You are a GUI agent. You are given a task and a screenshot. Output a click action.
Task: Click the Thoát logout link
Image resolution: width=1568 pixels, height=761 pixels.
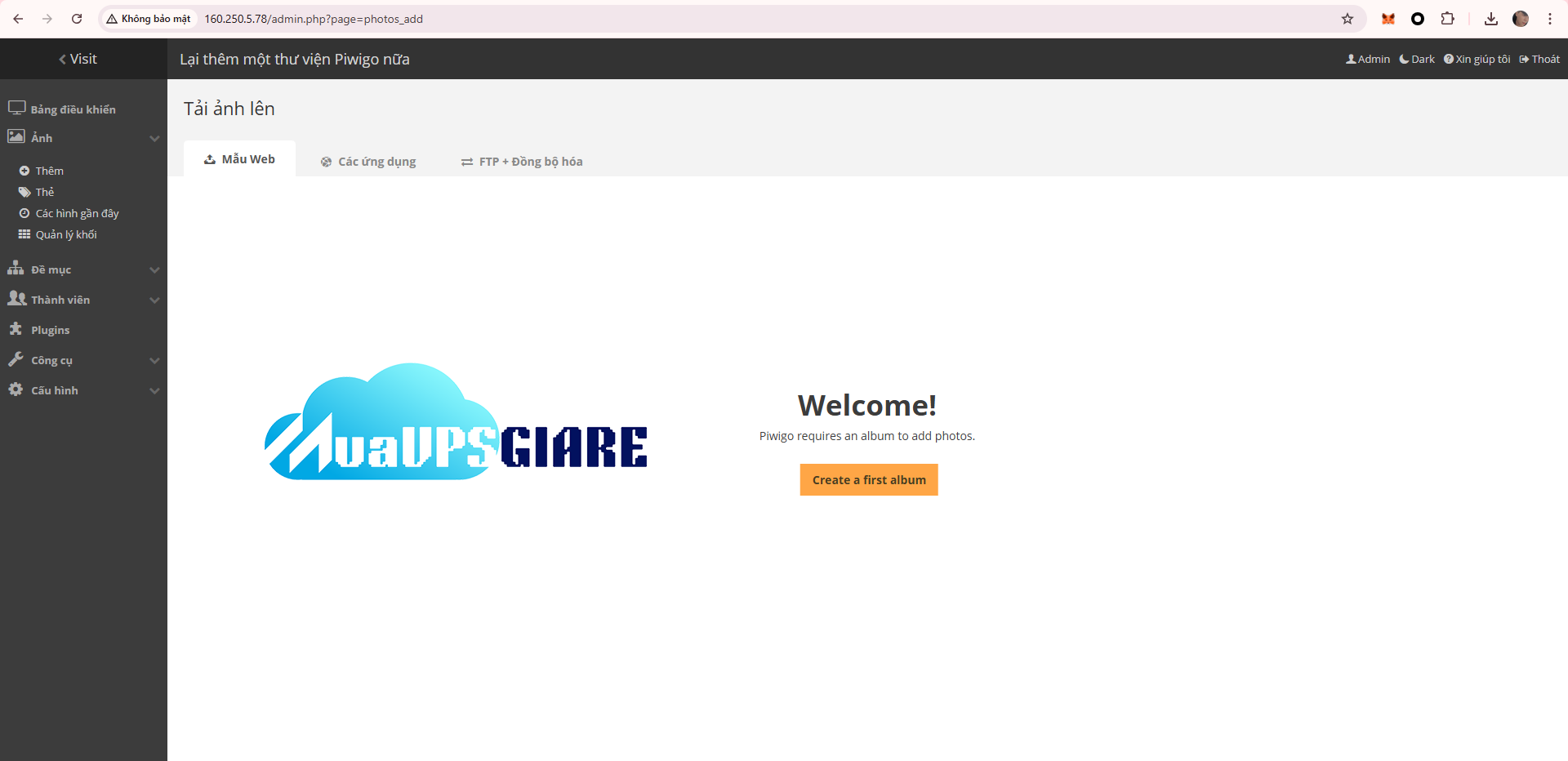pyautogui.click(x=1539, y=59)
